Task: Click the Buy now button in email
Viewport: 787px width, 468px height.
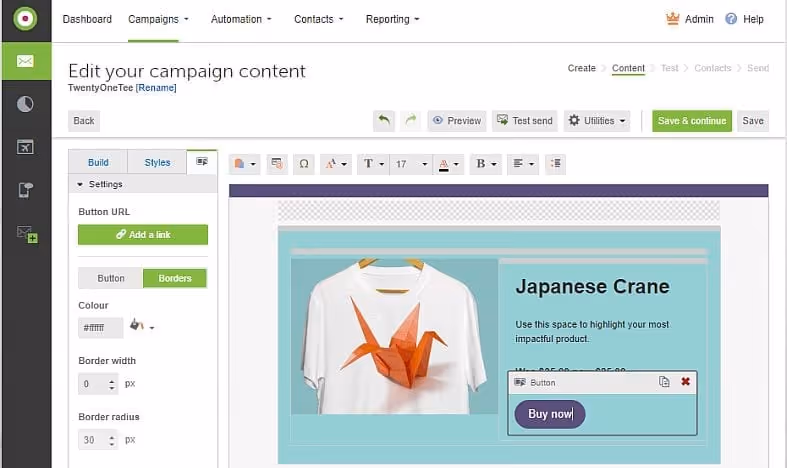Action: tap(550, 414)
